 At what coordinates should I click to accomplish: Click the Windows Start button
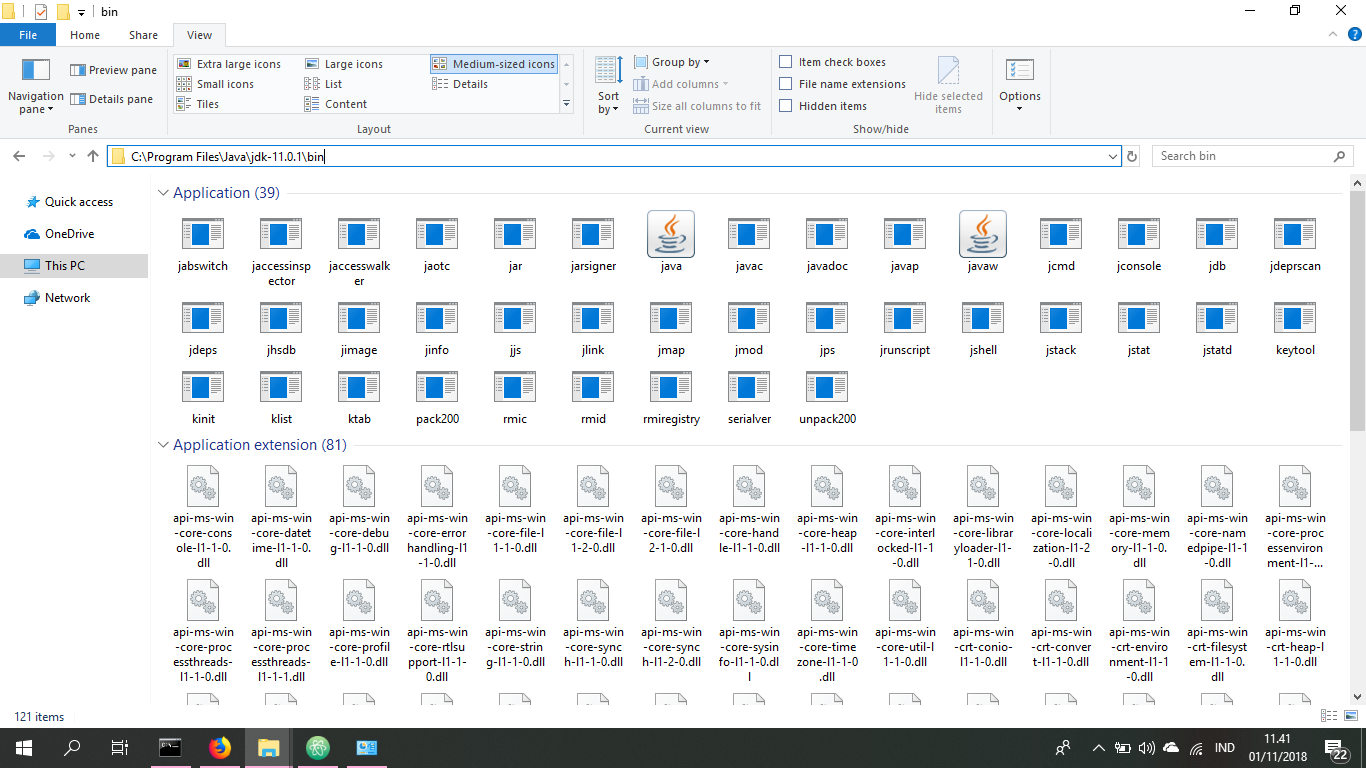(24, 747)
